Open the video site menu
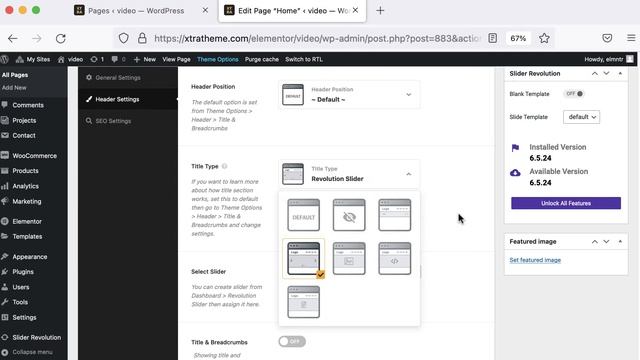 pyautogui.click(x=70, y=59)
